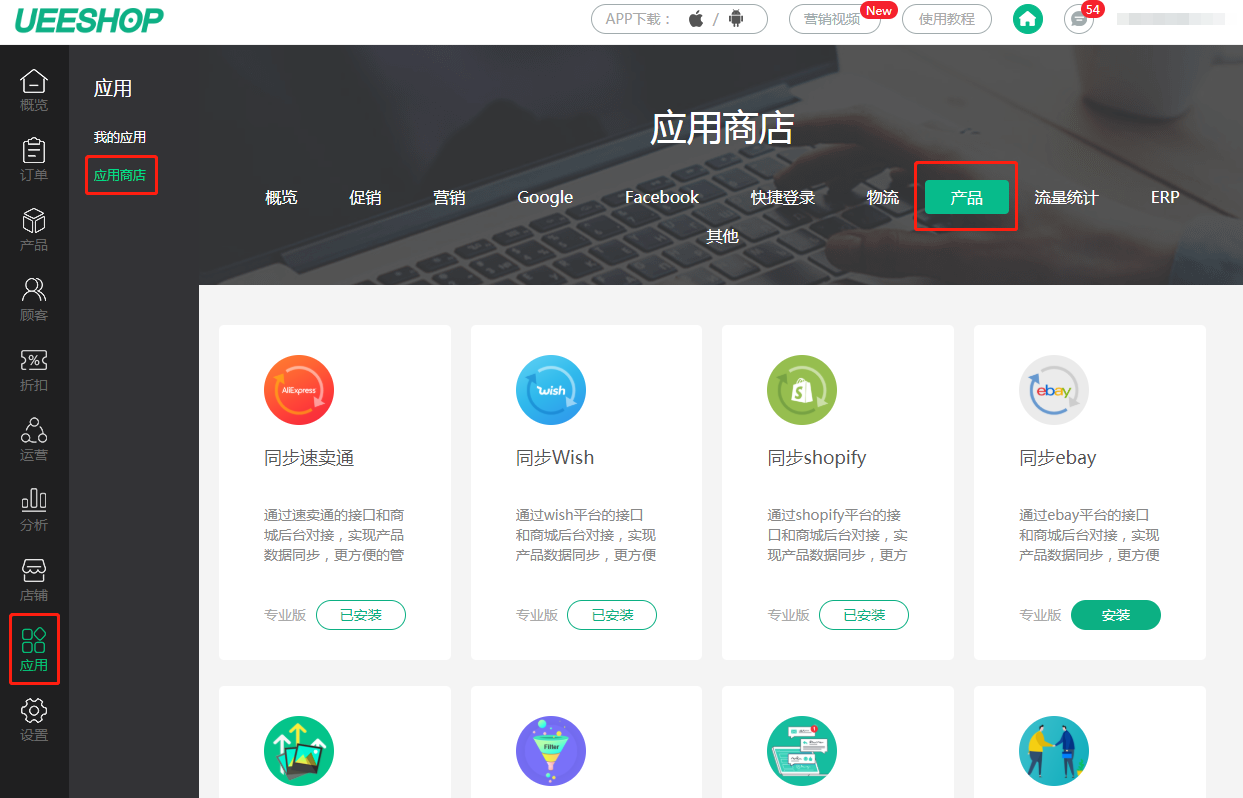Click the eBay sync app icon
Screen dimensions: 1243x798
pyautogui.click(x=1054, y=390)
